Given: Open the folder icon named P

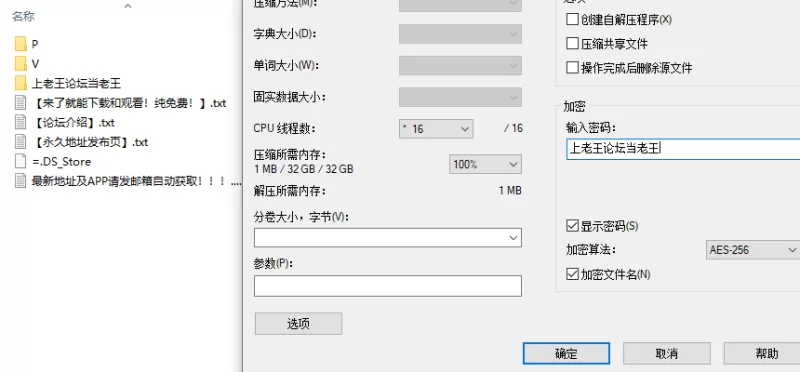Looking at the screenshot, I should (20, 44).
